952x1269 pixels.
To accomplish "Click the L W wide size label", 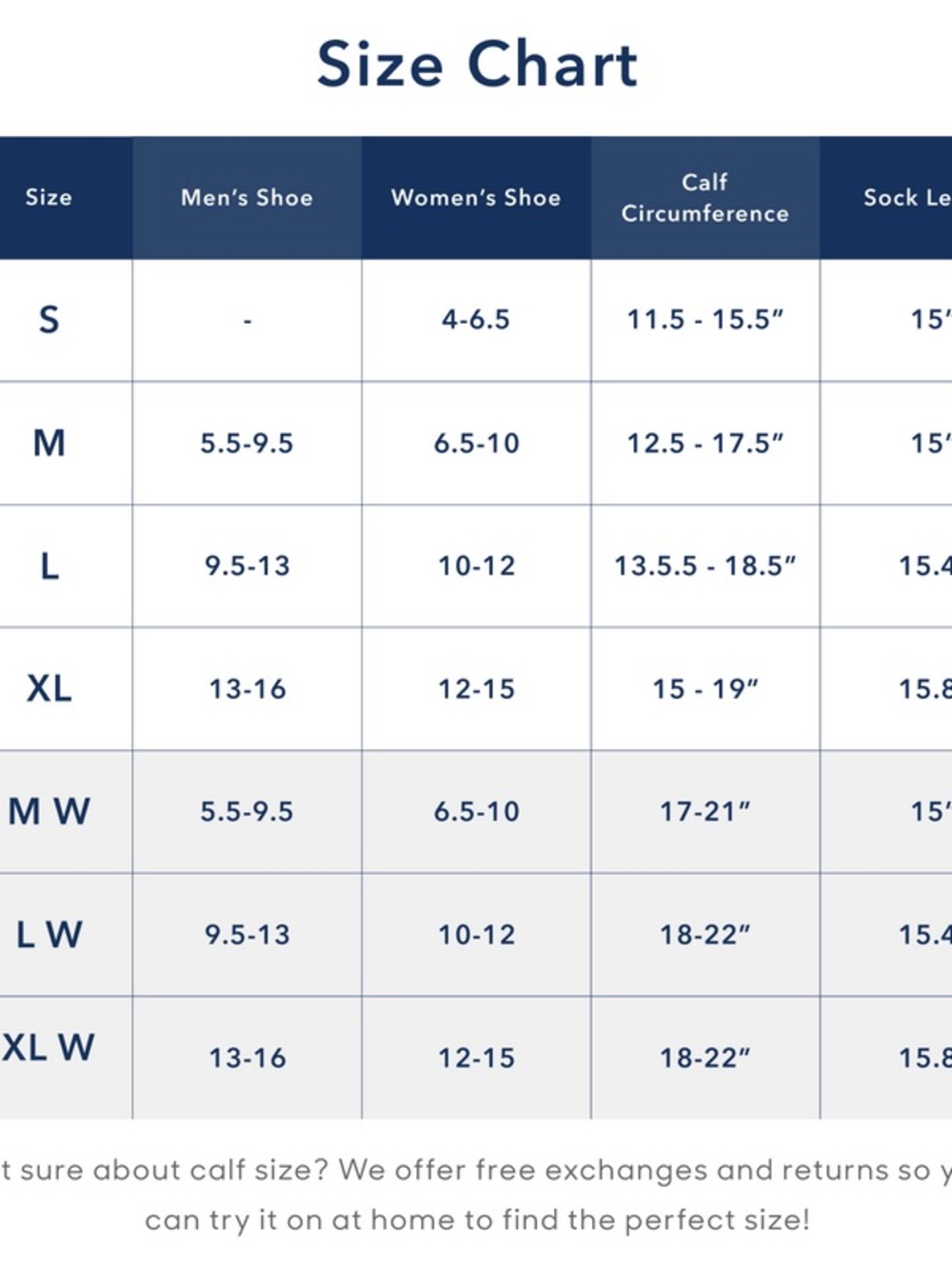I will point(49,934).
